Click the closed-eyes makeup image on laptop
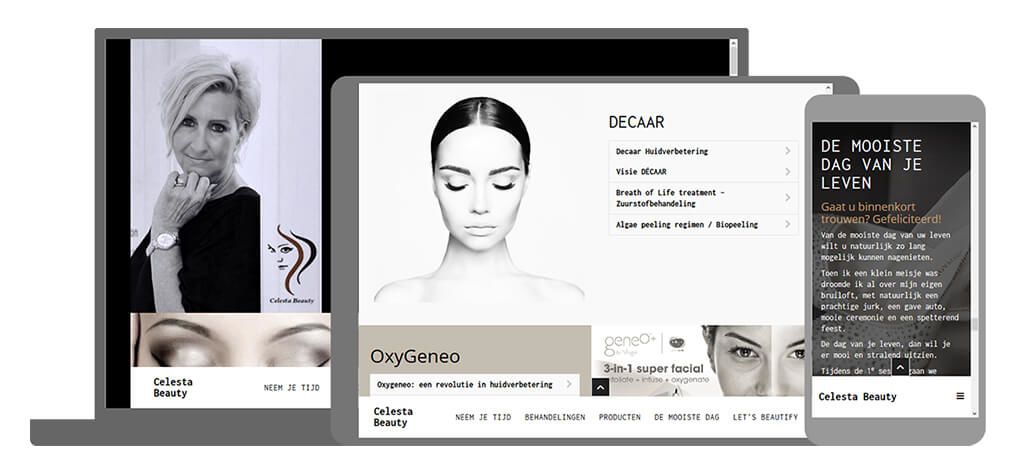Viewport: 1015px width, 473px height. click(x=230, y=340)
